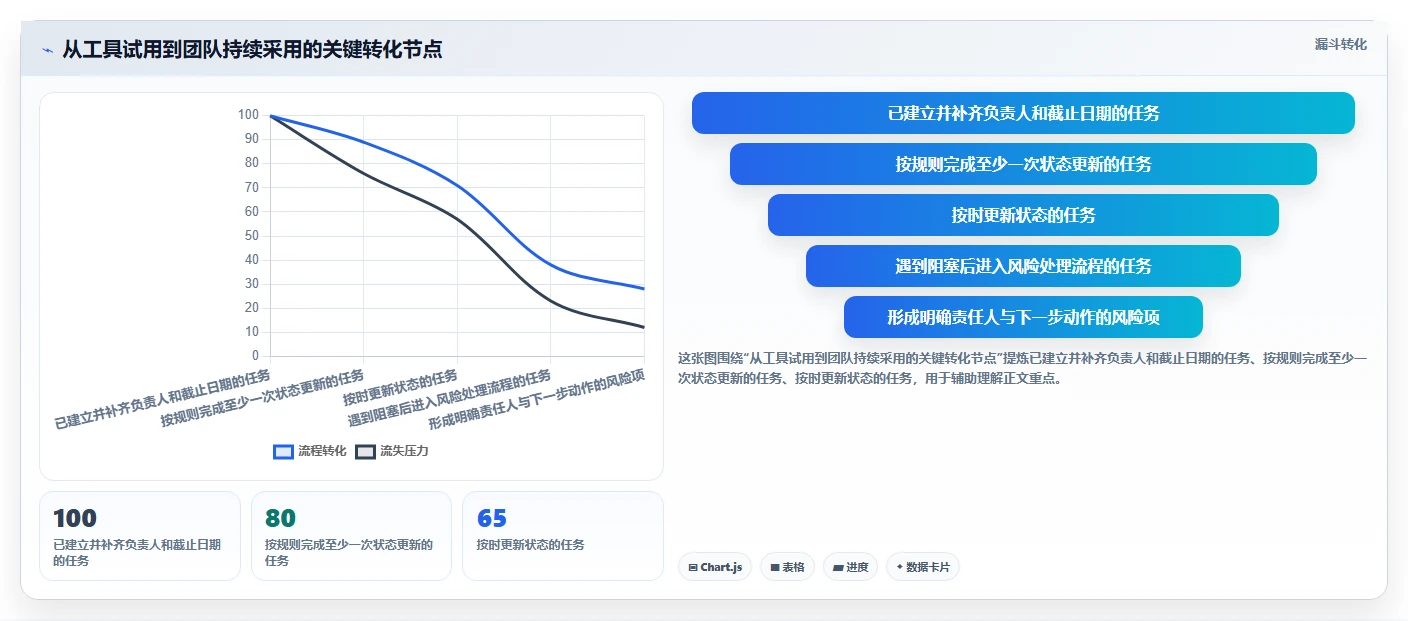This screenshot has height=621, width=1408.
Task: Click x-axis label 按规则完成至少一次状态更新的任务
Action: click(x=263, y=397)
